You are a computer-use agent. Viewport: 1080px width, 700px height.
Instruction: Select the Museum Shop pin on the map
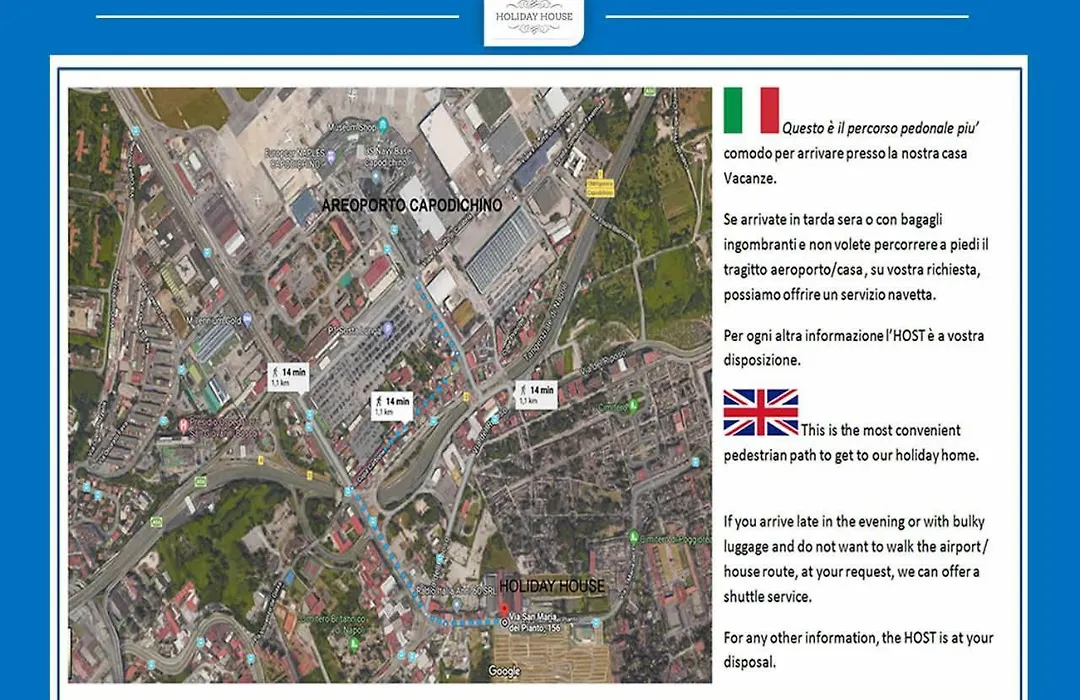tap(383, 124)
